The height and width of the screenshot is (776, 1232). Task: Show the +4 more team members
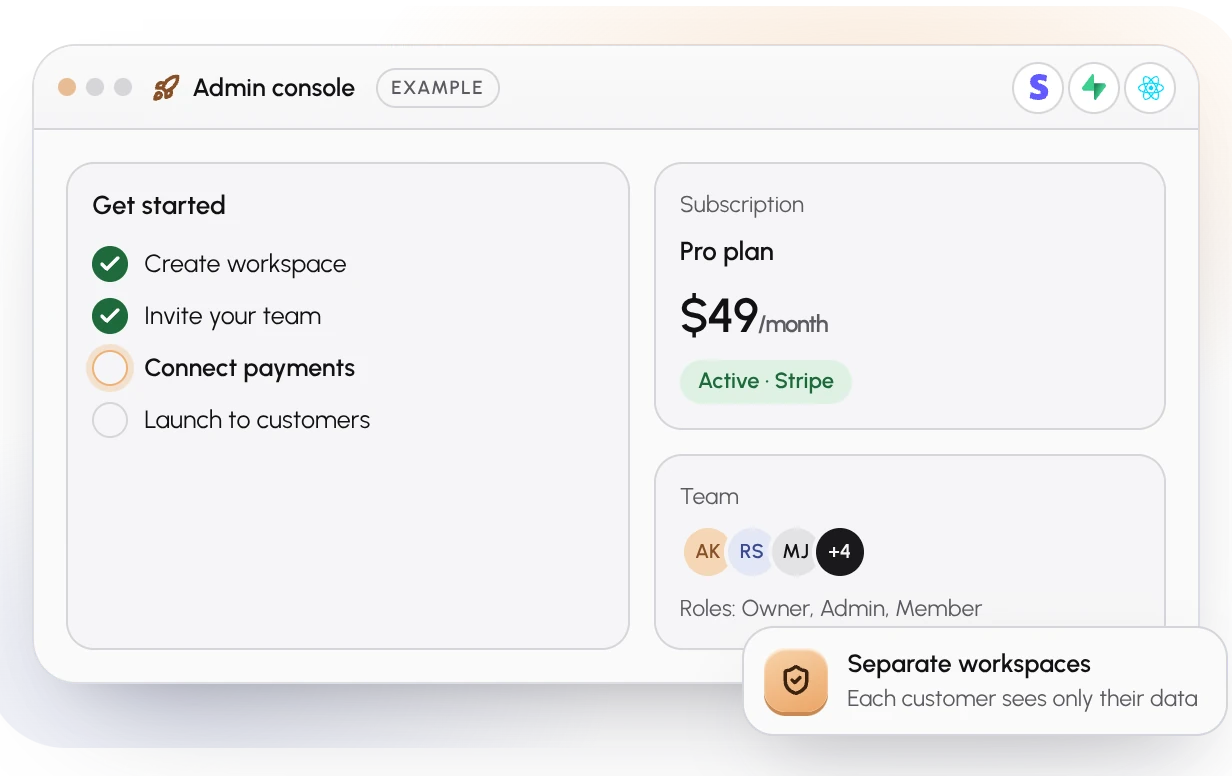[x=840, y=552]
